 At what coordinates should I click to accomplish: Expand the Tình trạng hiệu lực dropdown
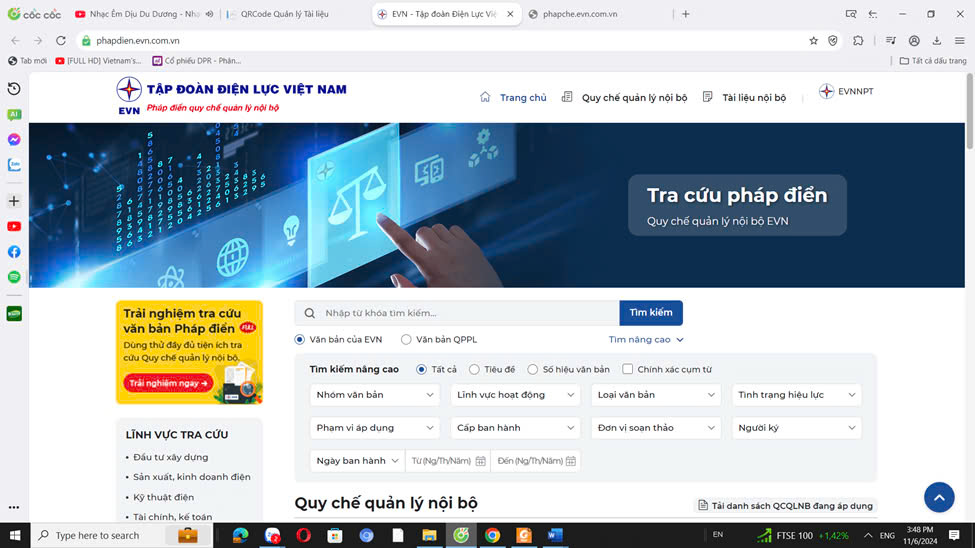[797, 395]
